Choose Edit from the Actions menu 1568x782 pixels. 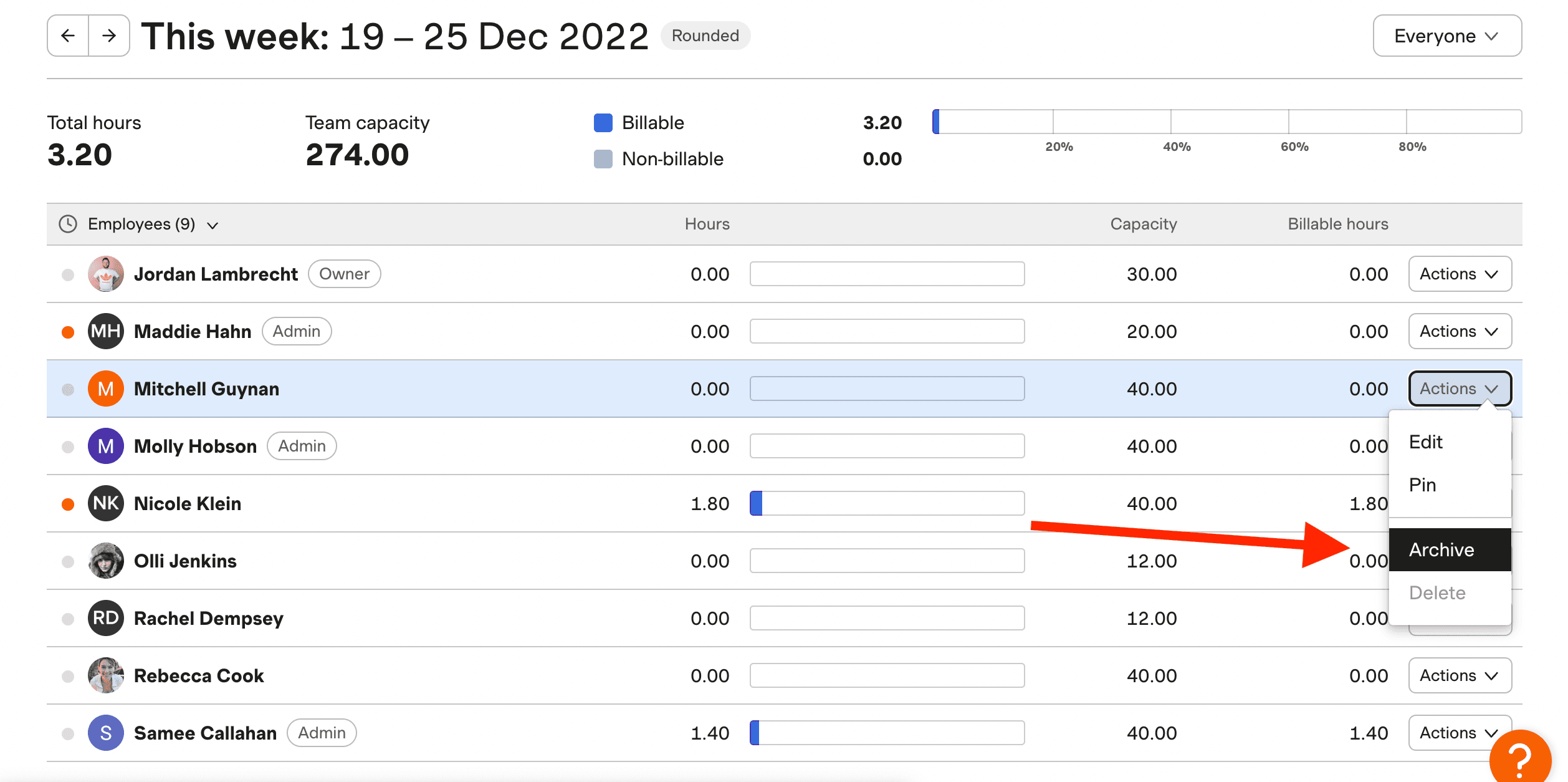coord(1450,442)
